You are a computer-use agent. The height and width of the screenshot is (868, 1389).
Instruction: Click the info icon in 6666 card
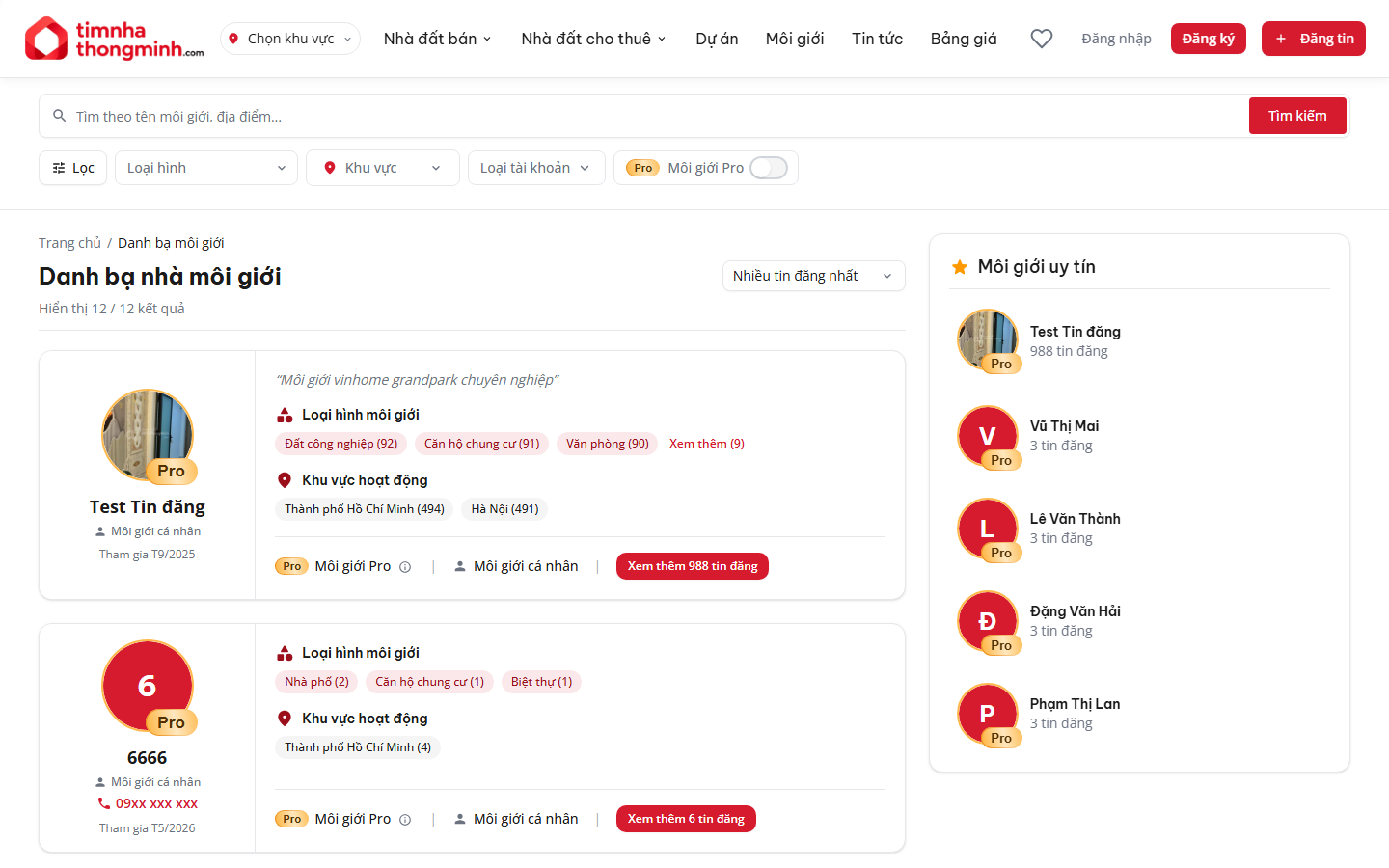405,820
